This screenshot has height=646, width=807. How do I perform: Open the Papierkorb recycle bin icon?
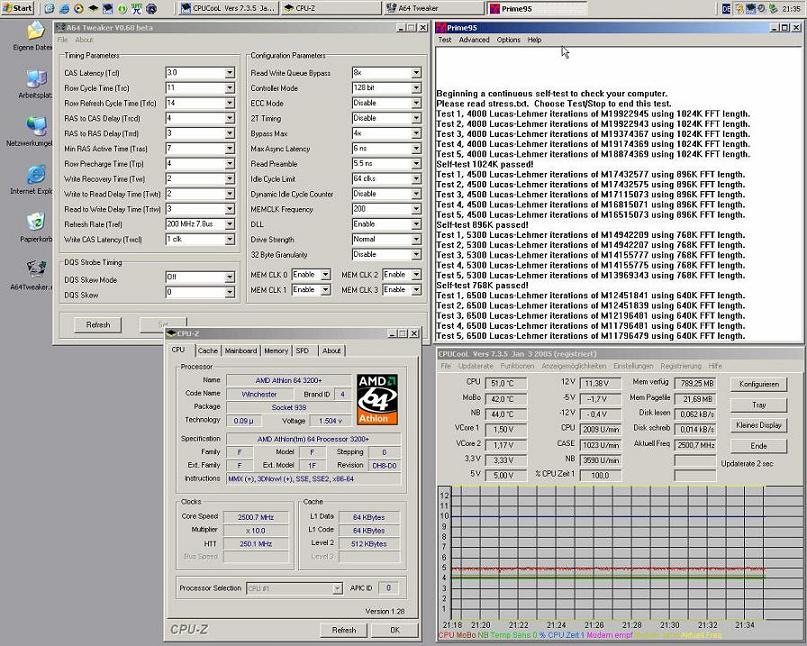click(36, 222)
